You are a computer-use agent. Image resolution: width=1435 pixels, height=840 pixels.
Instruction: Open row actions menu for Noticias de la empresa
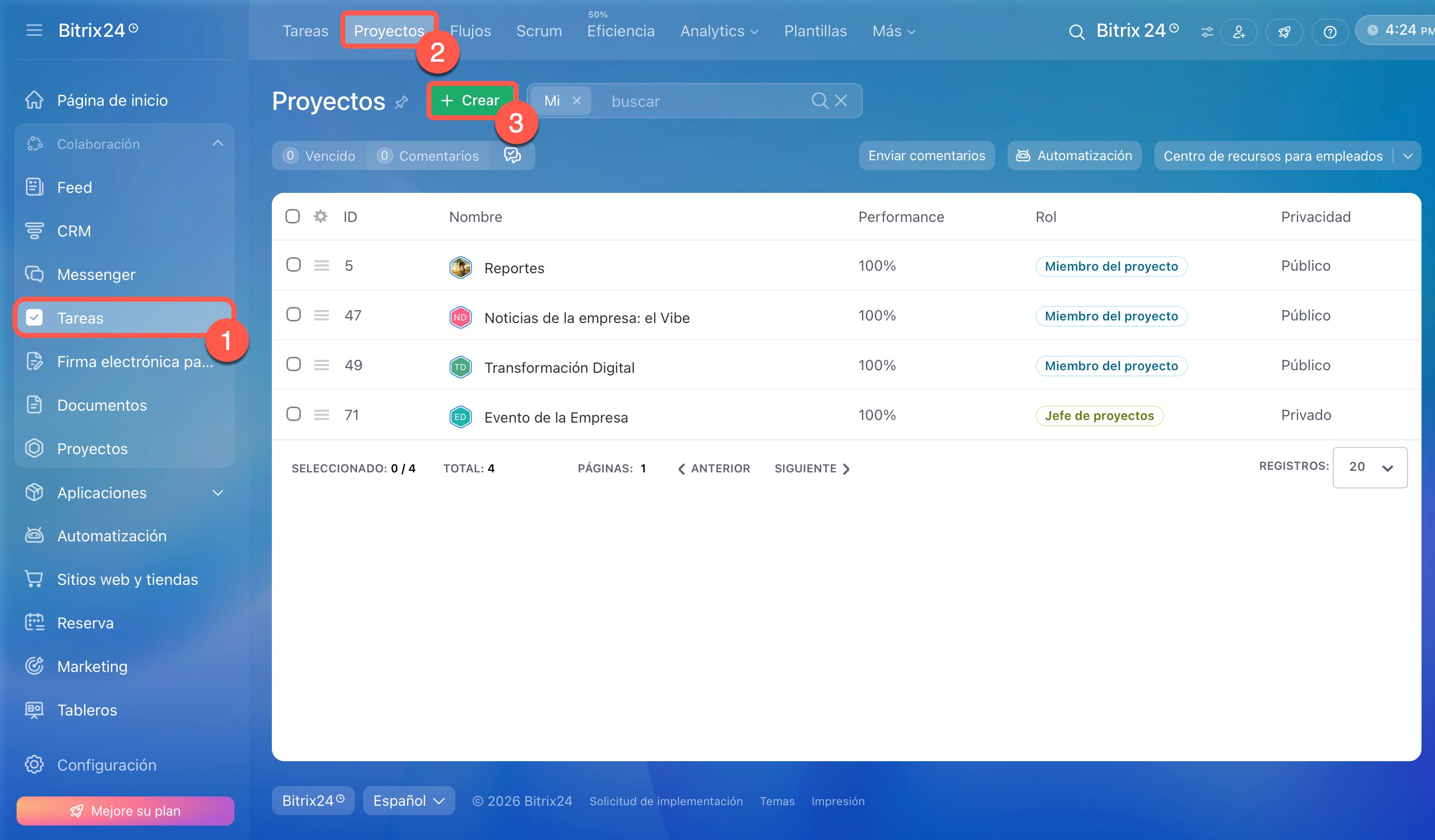click(x=322, y=315)
